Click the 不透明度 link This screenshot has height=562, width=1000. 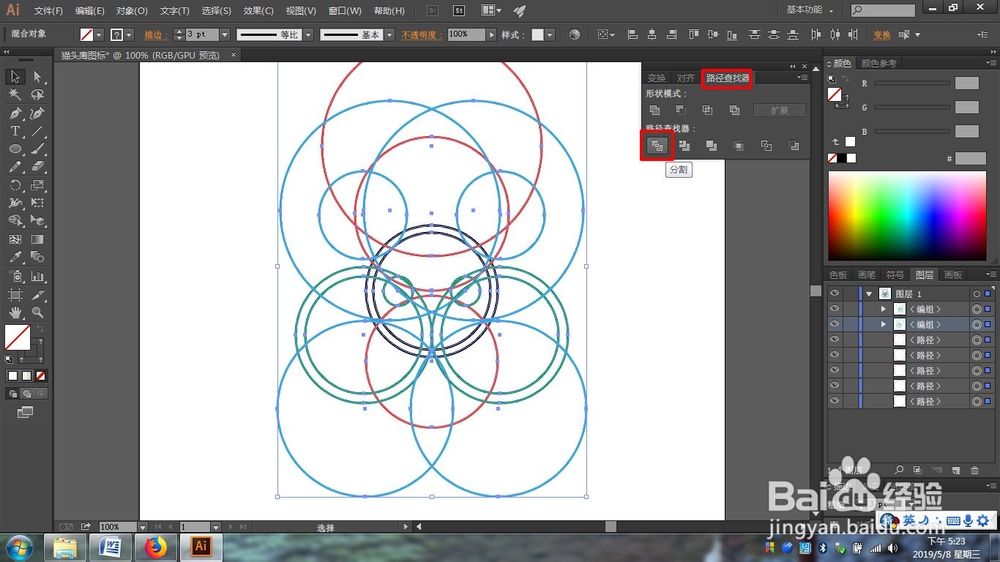point(421,35)
